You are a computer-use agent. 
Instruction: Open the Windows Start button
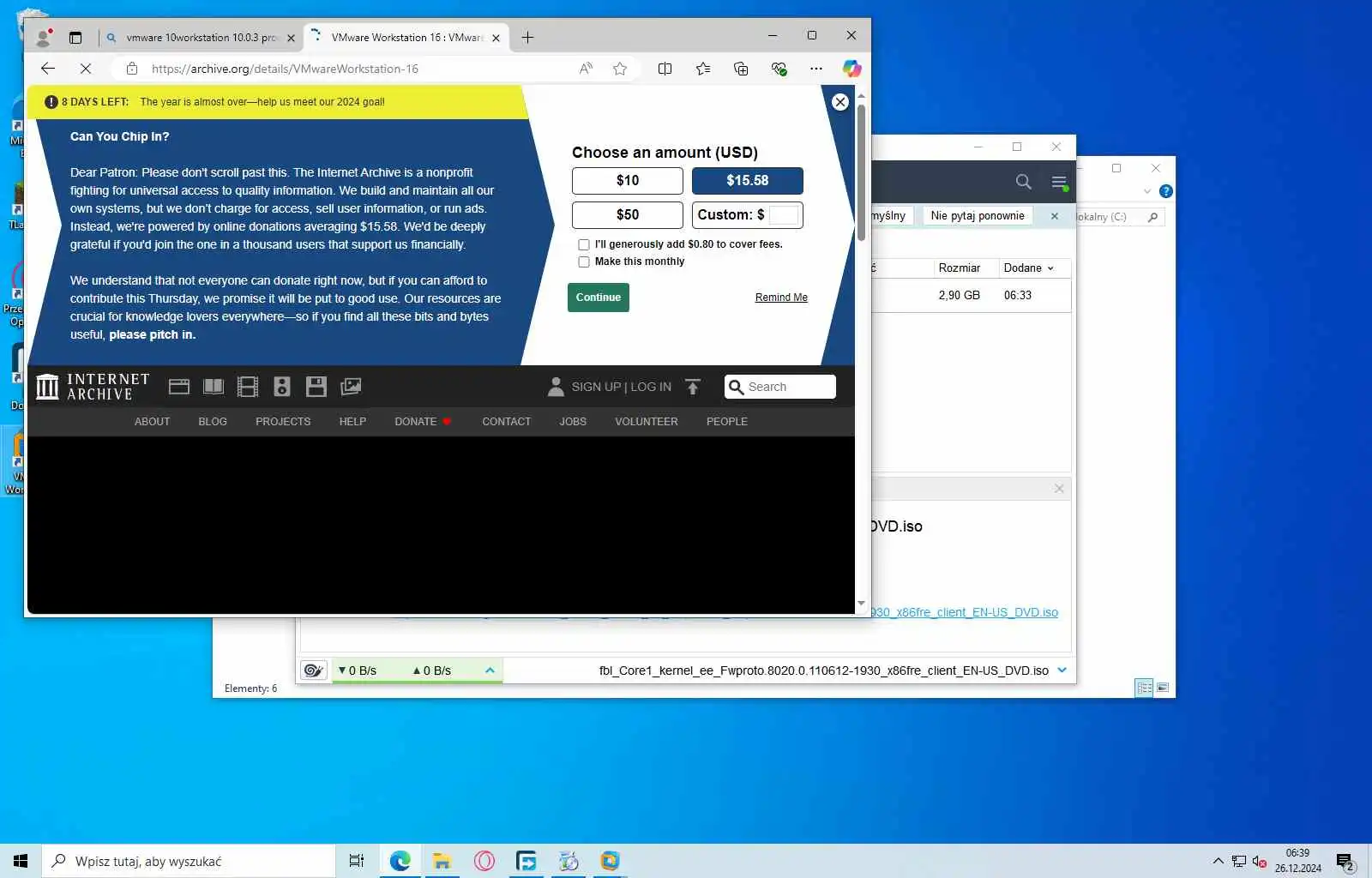point(21,861)
